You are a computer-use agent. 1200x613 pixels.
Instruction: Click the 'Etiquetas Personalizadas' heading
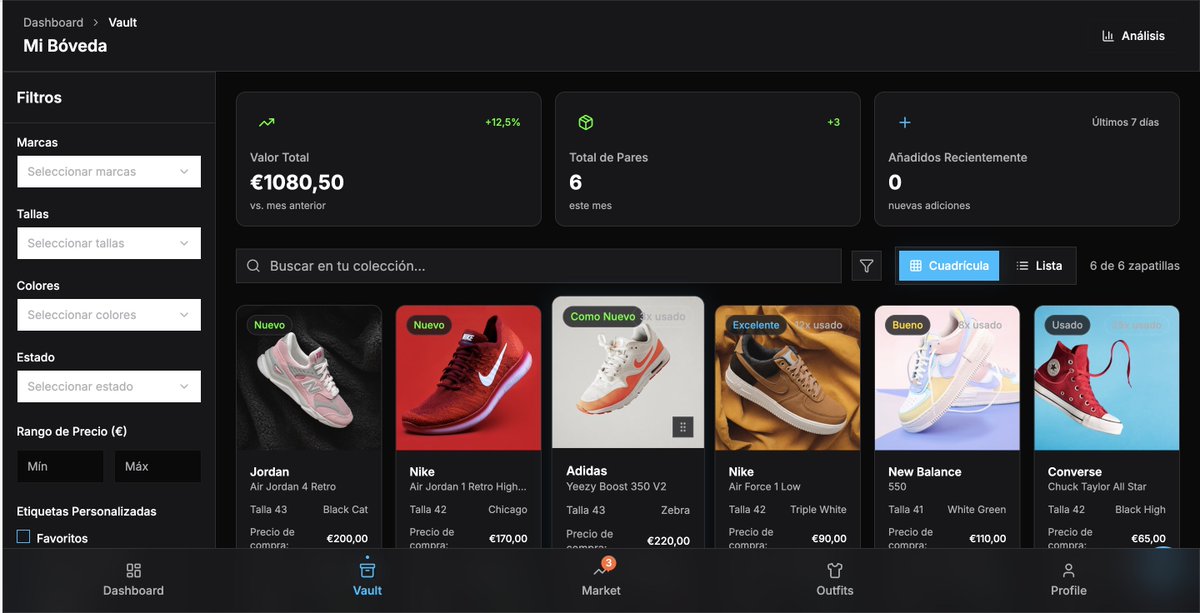(87, 511)
